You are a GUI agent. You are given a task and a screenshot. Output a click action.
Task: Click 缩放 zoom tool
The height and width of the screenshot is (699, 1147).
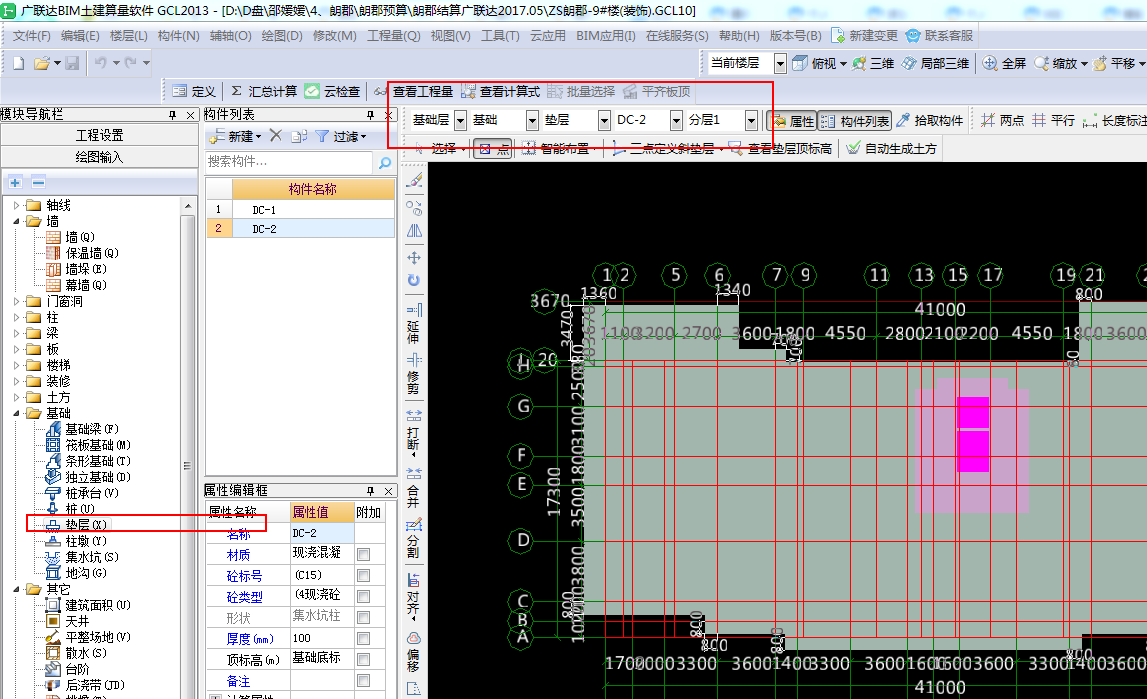click(x=1056, y=64)
